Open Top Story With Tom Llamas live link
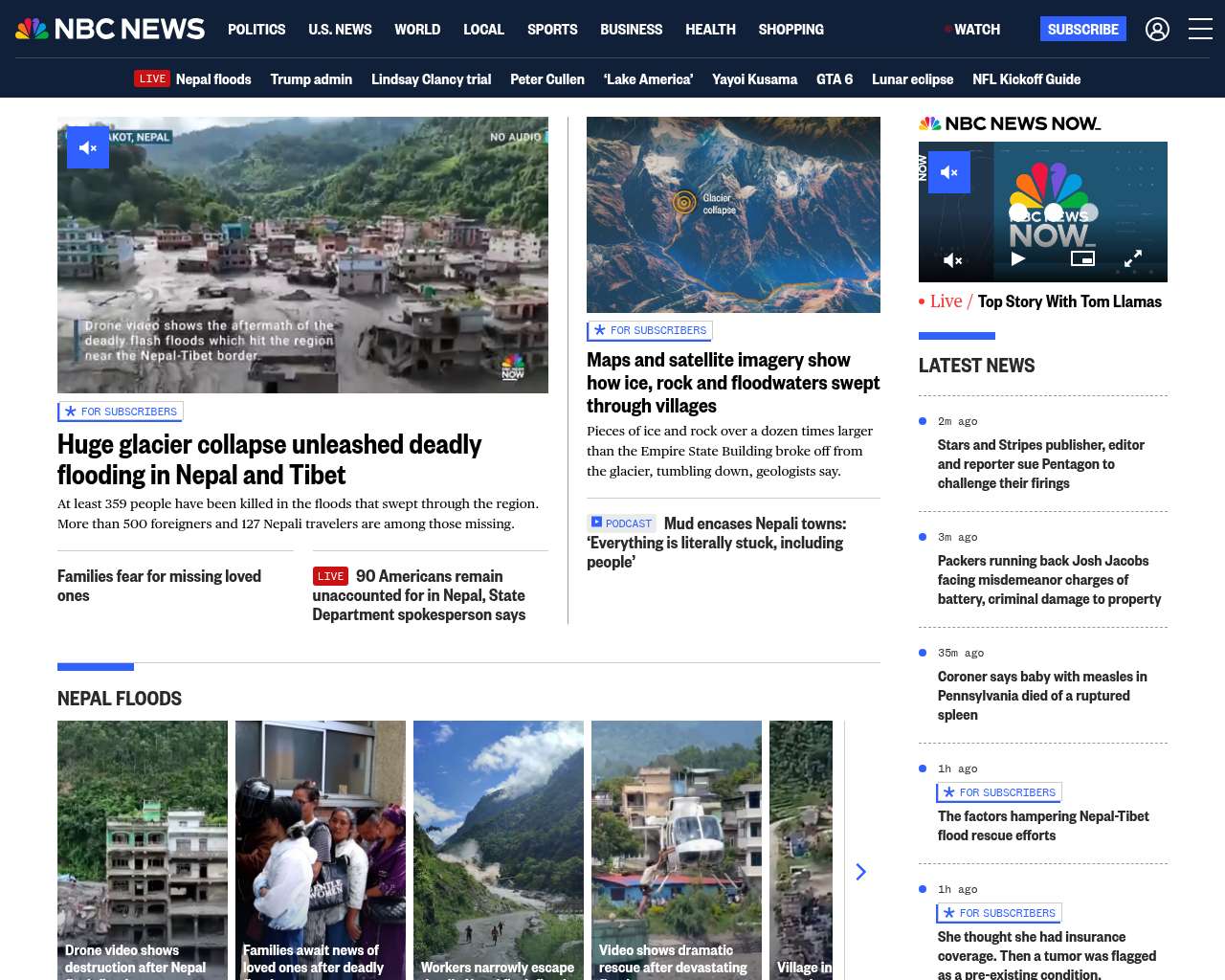The height and width of the screenshot is (980, 1225). pos(1069,301)
